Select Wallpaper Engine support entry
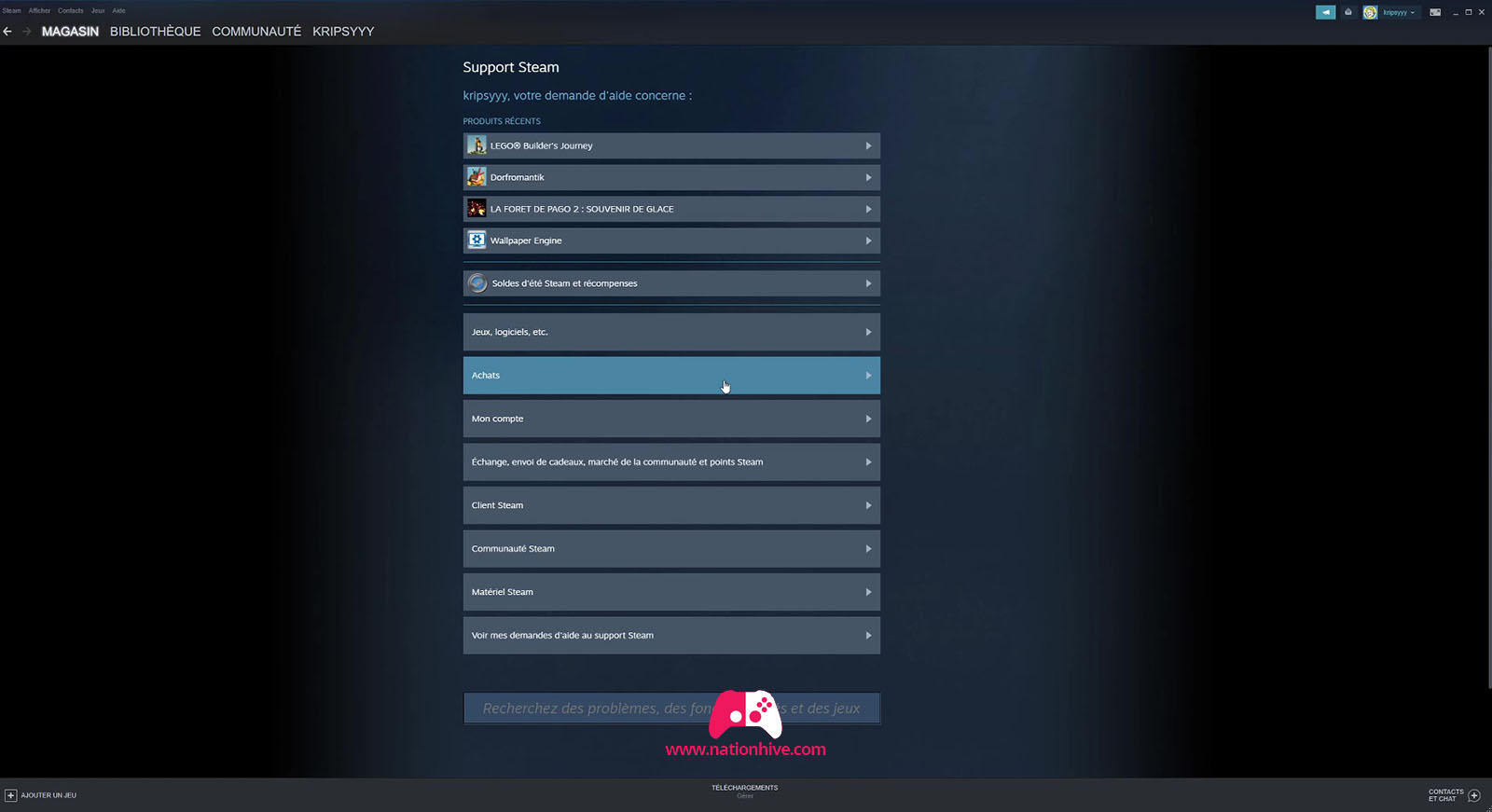The width and height of the screenshot is (1492, 812). [671, 241]
